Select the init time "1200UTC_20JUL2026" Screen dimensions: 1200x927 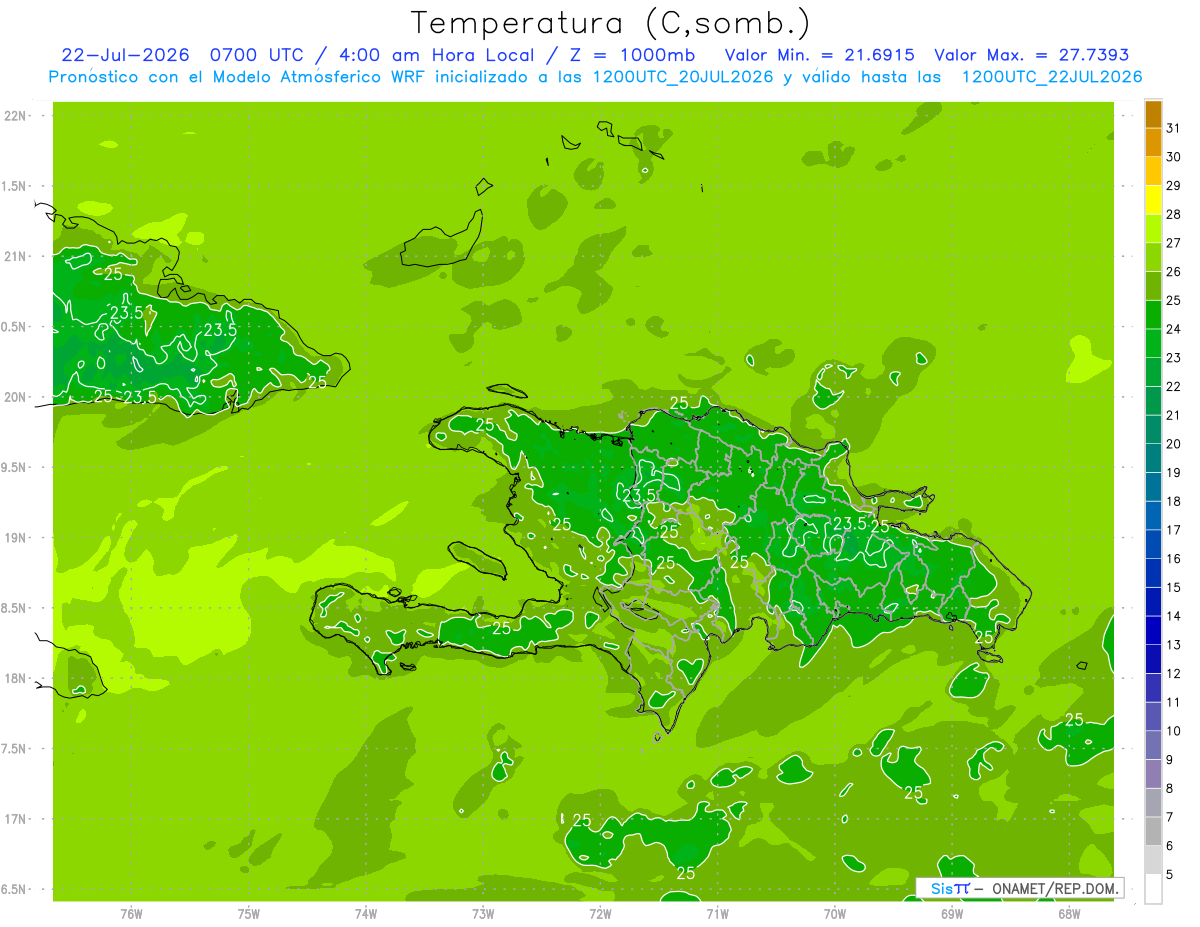click(683, 77)
